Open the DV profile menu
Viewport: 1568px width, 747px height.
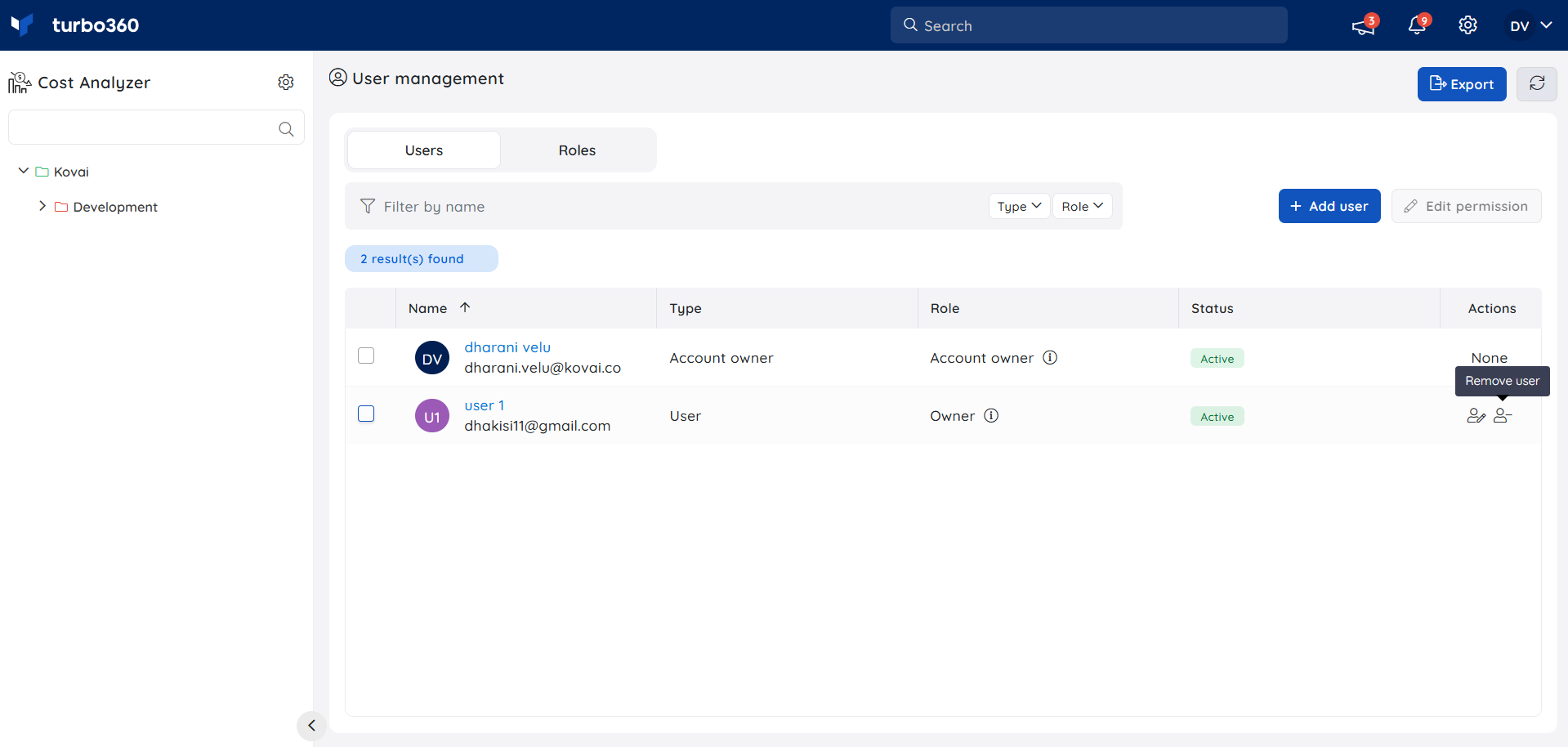point(1530,25)
